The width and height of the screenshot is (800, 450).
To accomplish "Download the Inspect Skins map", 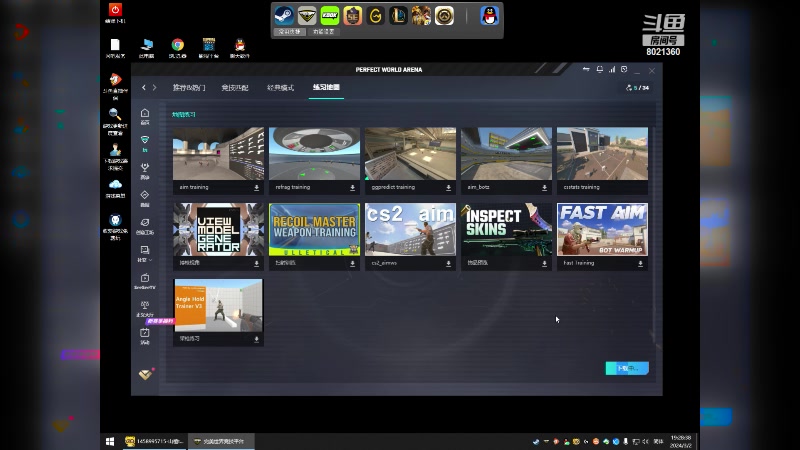I will click(x=544, y=264).
